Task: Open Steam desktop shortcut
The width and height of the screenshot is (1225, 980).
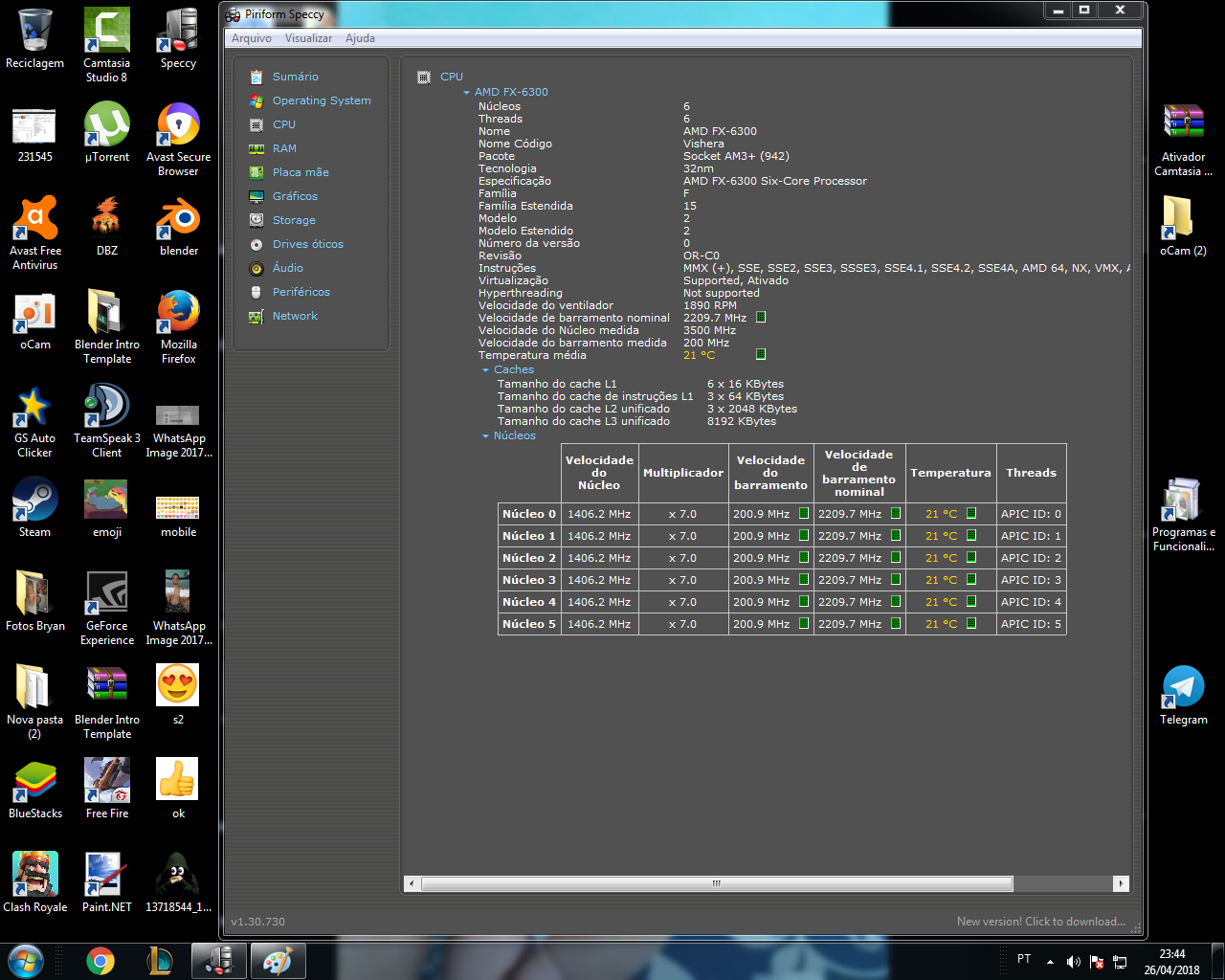Action: coord(34,507)
